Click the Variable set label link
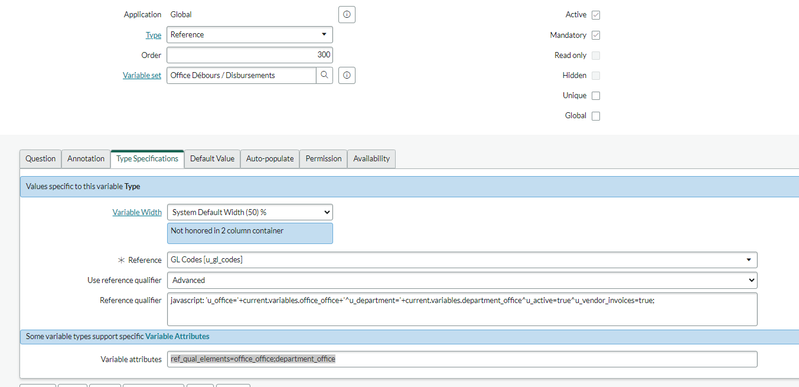799x387 pixels. click(x=142, y=75)
